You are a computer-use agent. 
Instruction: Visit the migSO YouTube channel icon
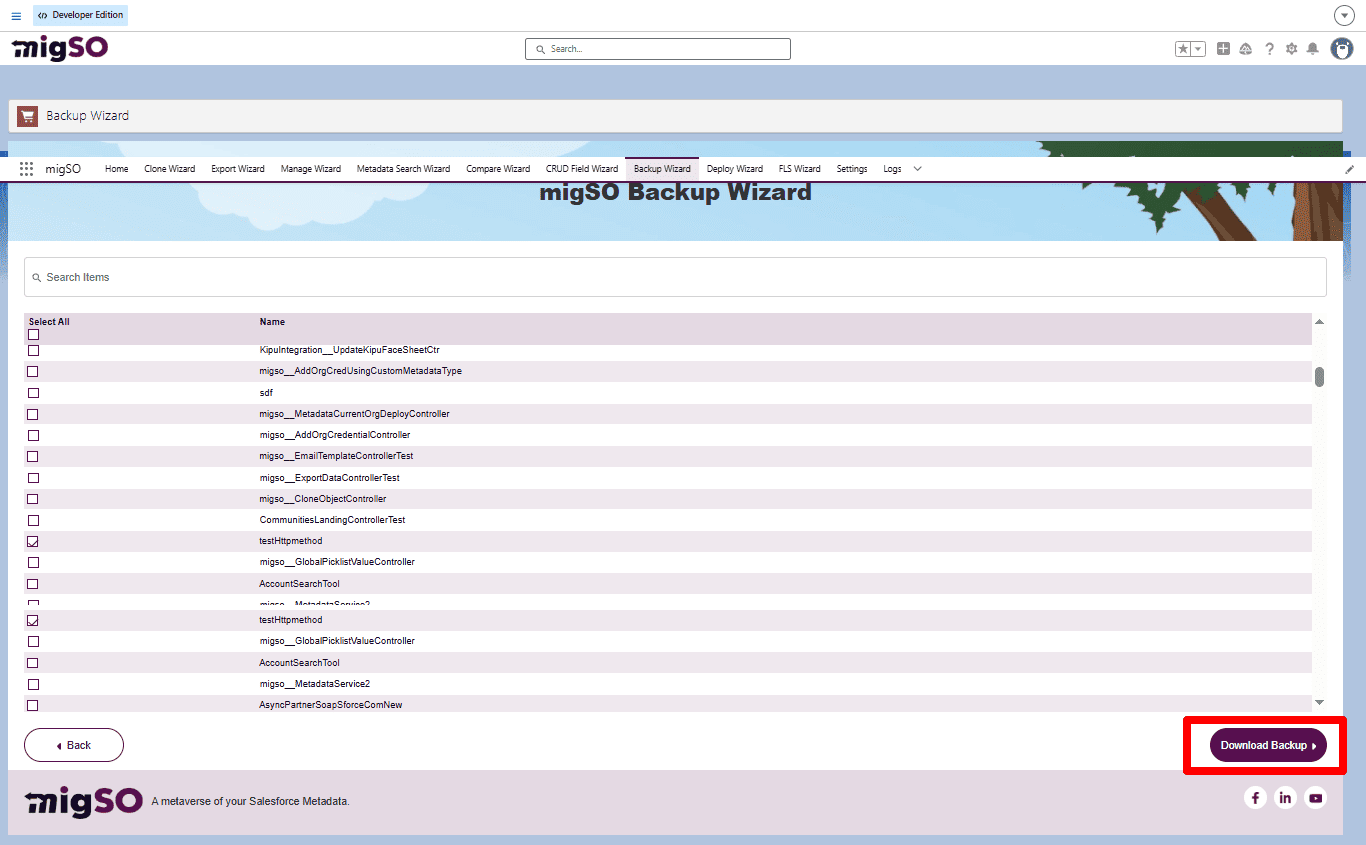click(x=1315, y=797)
